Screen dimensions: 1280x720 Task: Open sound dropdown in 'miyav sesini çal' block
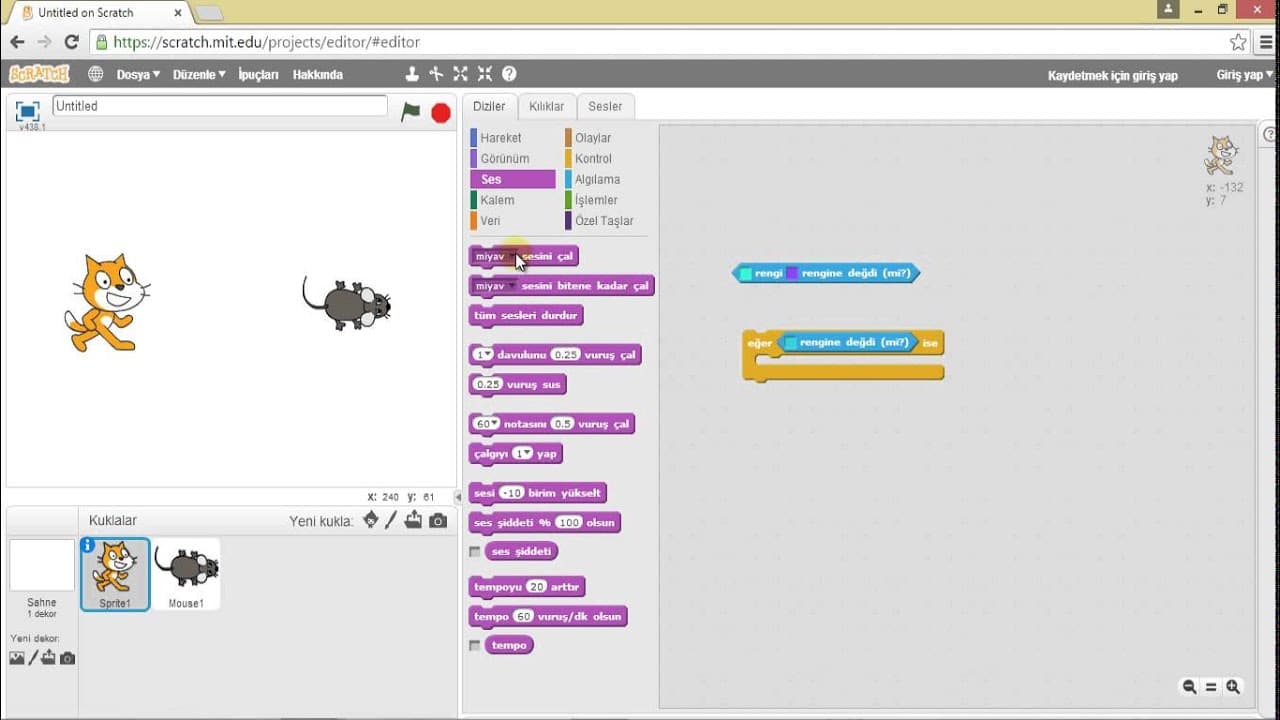pos(512,257)
